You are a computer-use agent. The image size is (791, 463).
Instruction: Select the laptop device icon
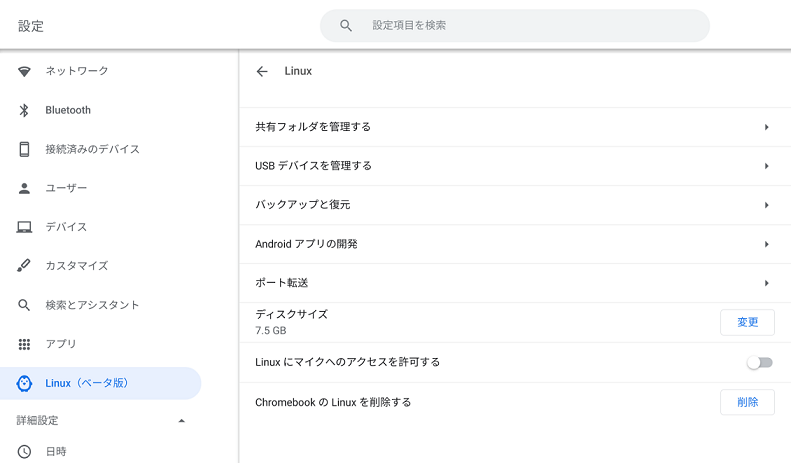pos(24,227)
